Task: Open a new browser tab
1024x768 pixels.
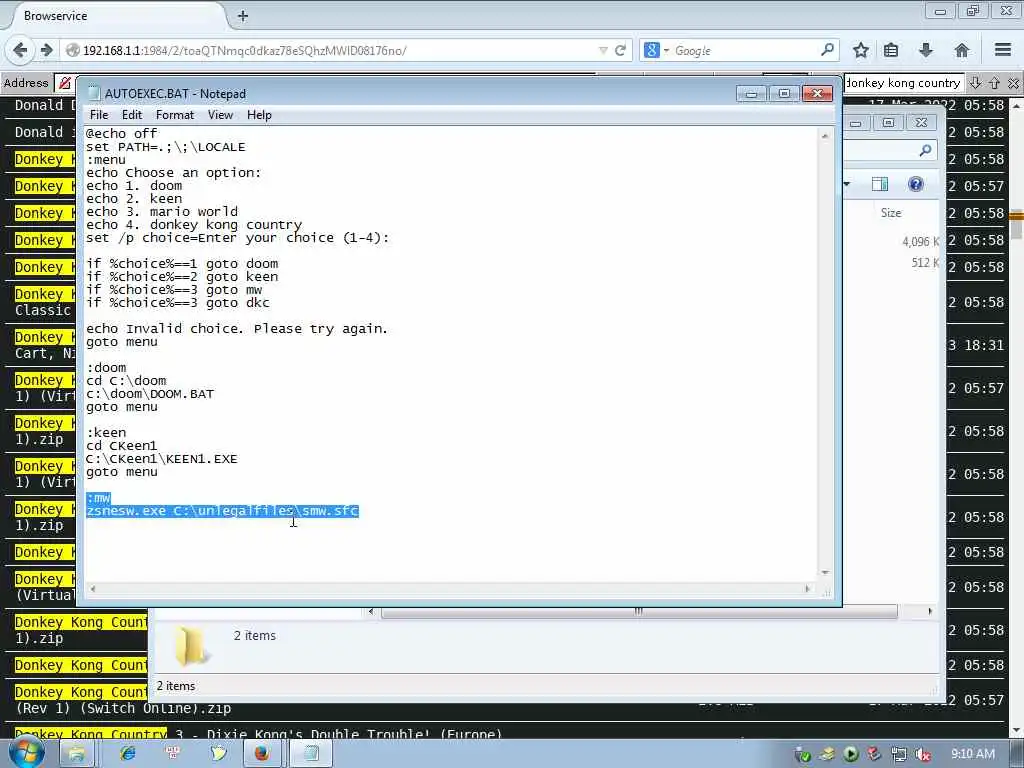Action: [242, 16]
